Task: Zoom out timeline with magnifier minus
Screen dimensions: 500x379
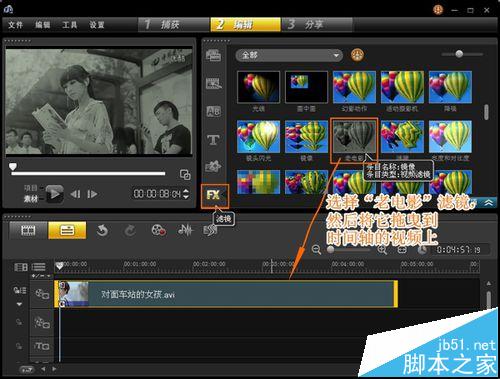Action: [x=316, y=249]
